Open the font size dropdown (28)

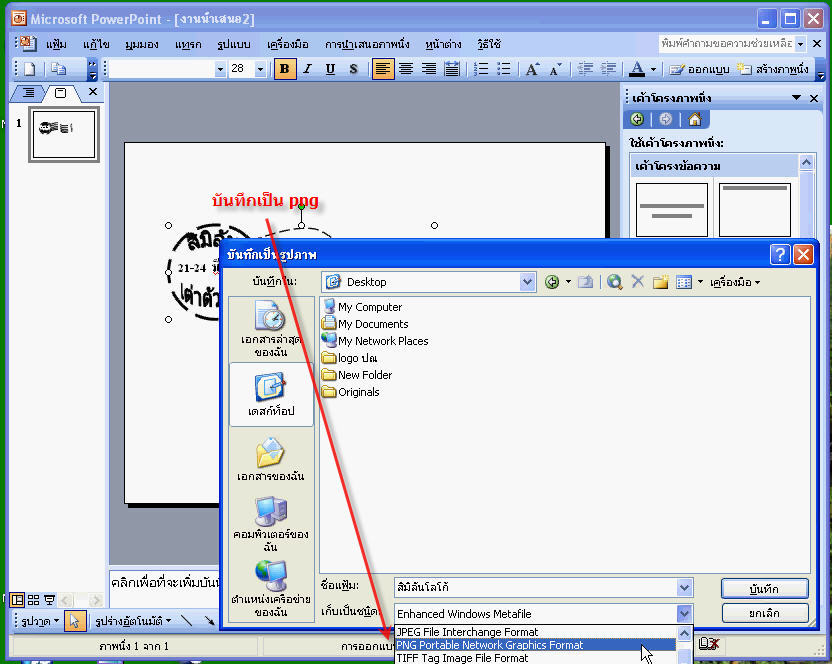(x=260, y=69)
